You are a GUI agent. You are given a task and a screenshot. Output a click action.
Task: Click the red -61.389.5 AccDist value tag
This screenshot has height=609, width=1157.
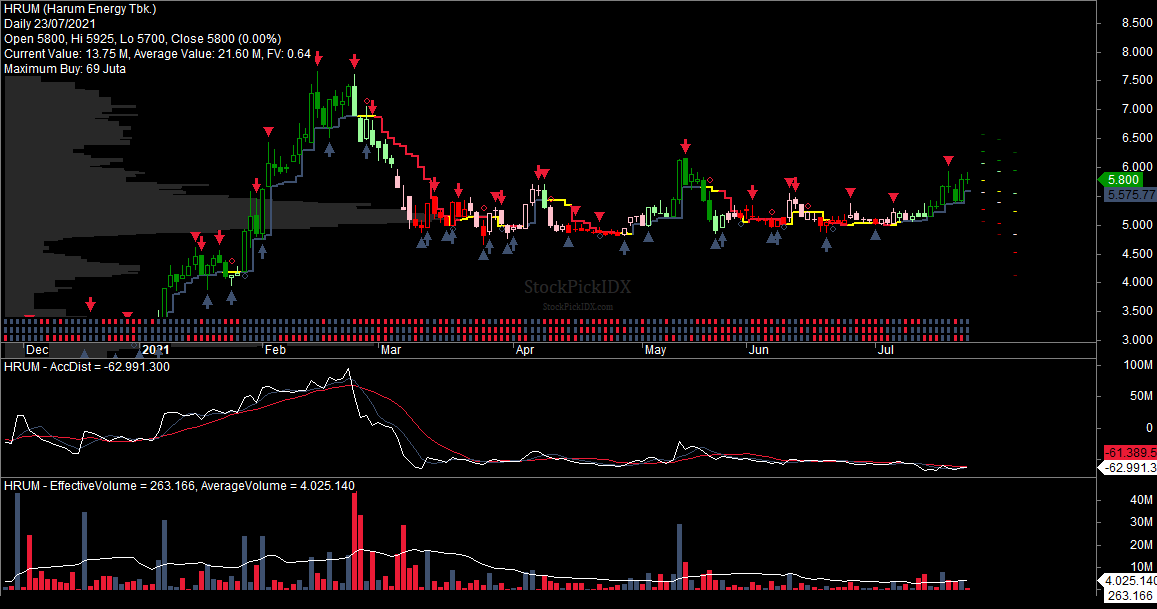1130,453
